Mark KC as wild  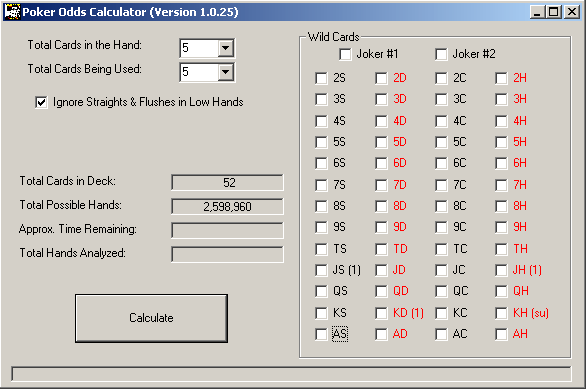point(441,313)
